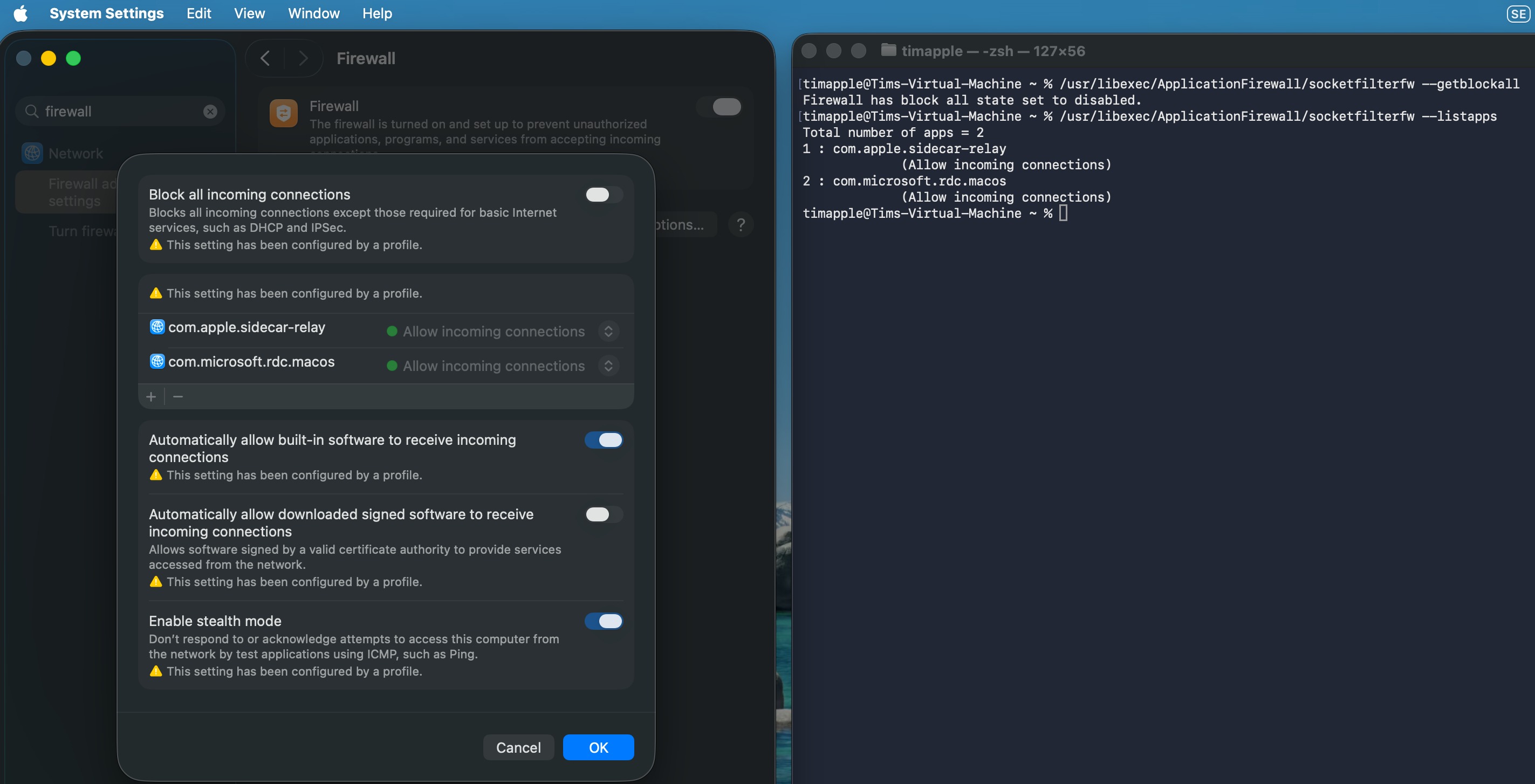Image resolution: width=1535 pixels, height=784 pixels.
Task: Click the Apple logo menu
Action: tap(21, 13)
